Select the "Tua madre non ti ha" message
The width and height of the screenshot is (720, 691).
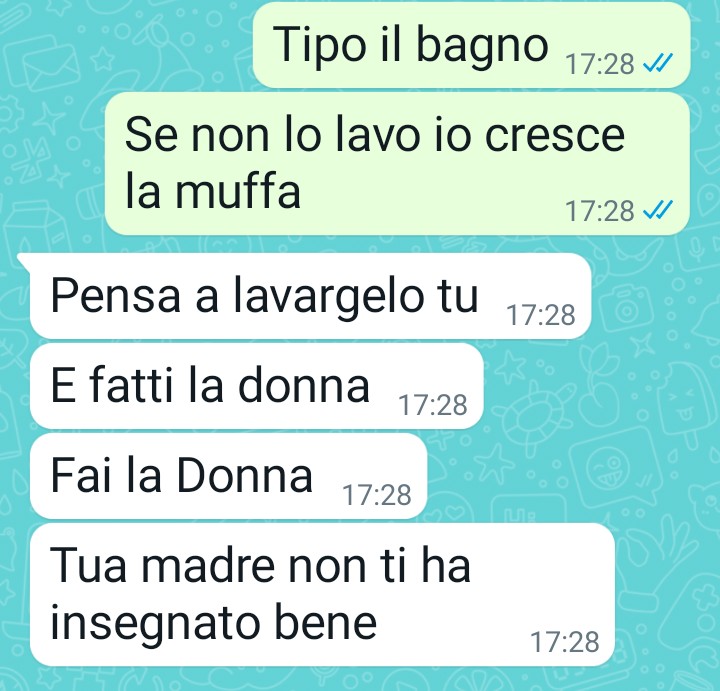click(322, 595)
